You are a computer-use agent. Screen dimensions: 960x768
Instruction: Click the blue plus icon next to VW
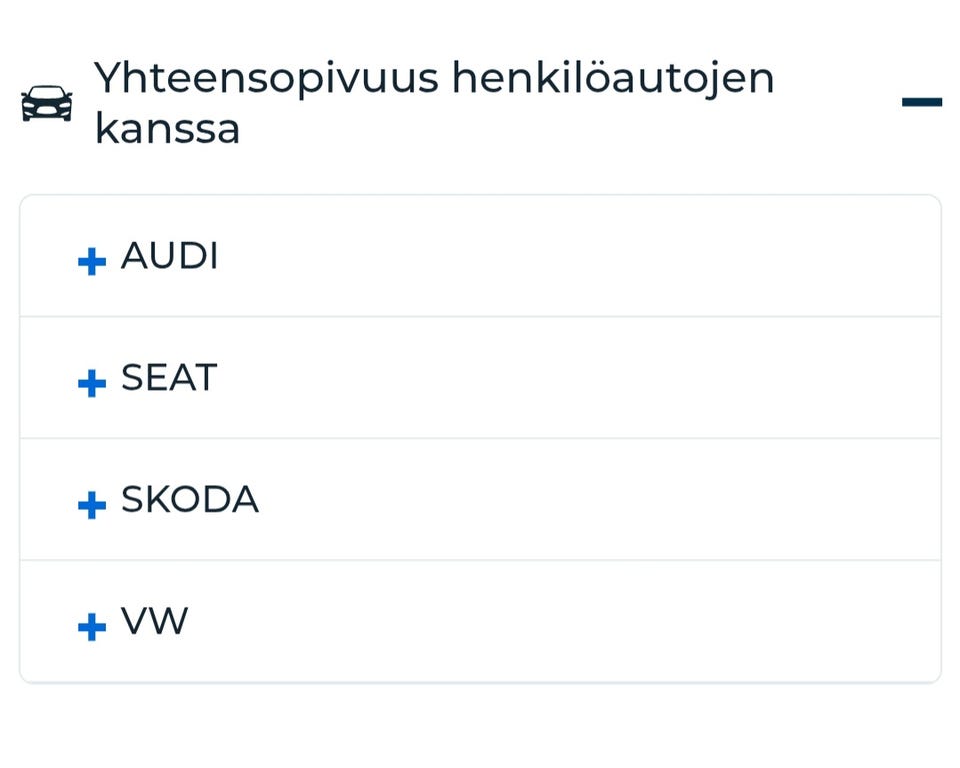[x=92, y=627]
